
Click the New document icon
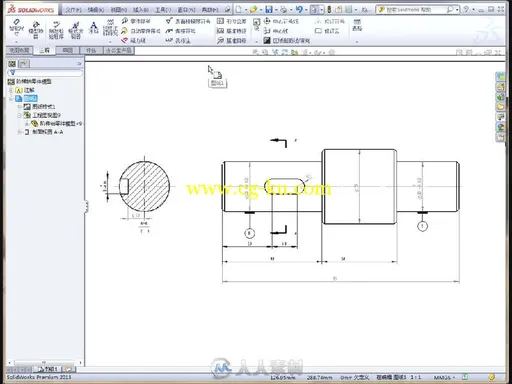click(x=239, y=10)
